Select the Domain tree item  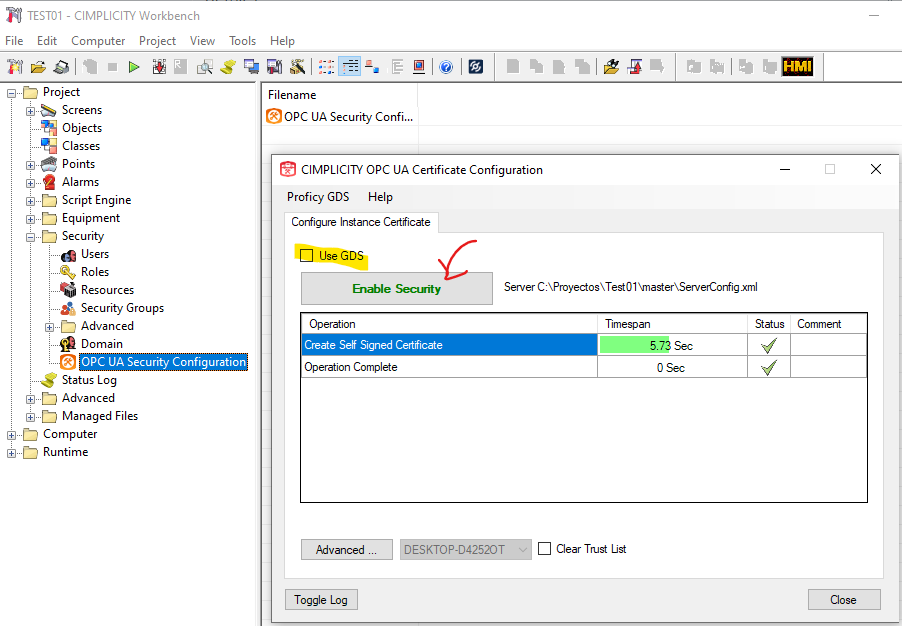[x=101, y=344]
